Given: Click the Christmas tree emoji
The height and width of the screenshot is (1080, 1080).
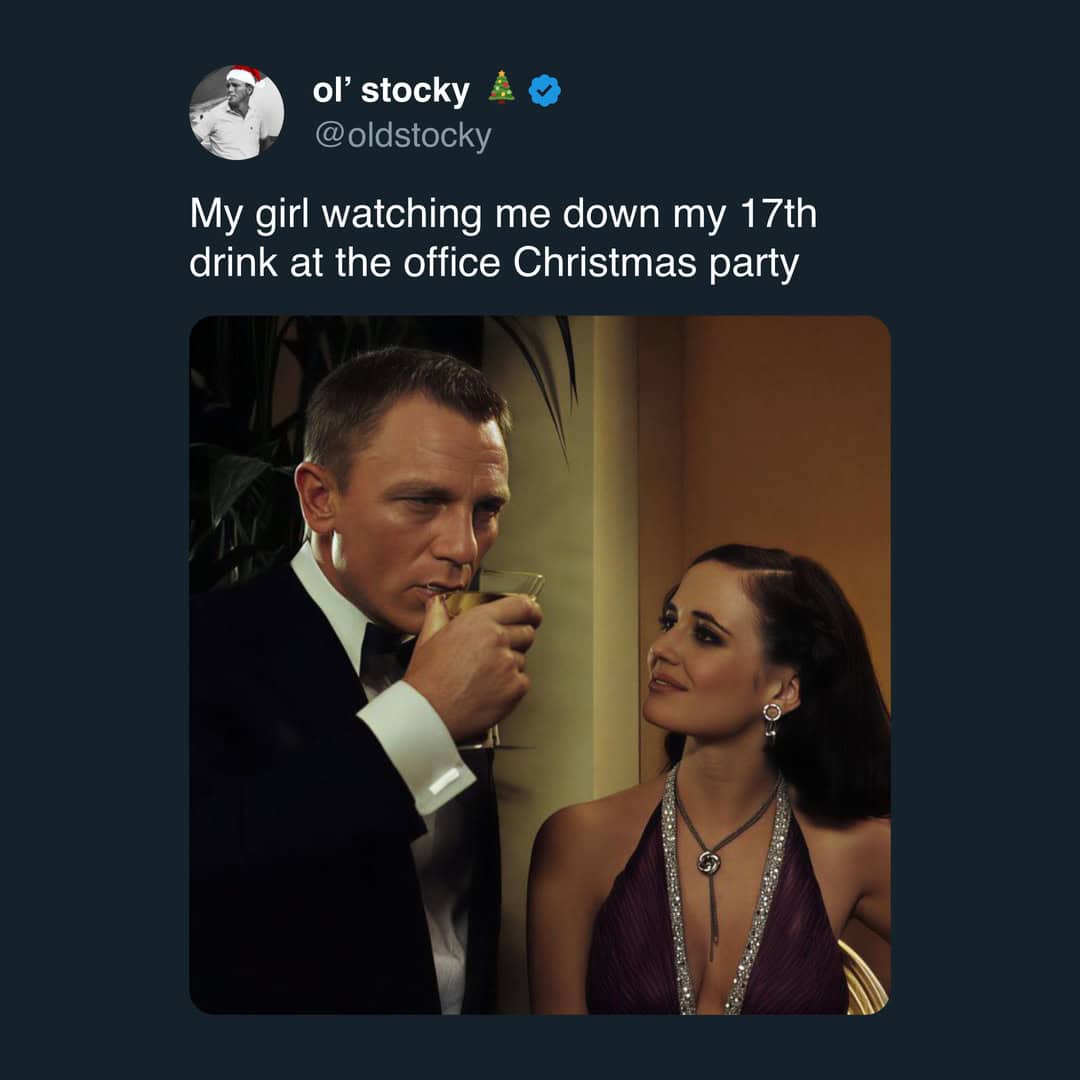Looking at the screenshot, I should (502, 89).
